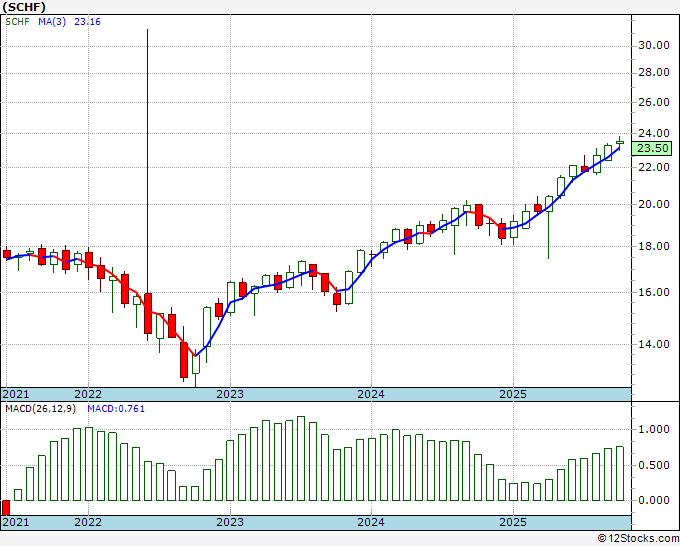680x546 pixels.
Task: Click the 1.000 MACD axis label
Action: (654, 429)
